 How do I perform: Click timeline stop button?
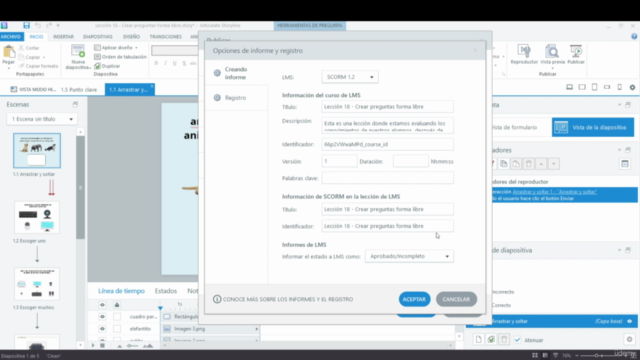[102, 345]
